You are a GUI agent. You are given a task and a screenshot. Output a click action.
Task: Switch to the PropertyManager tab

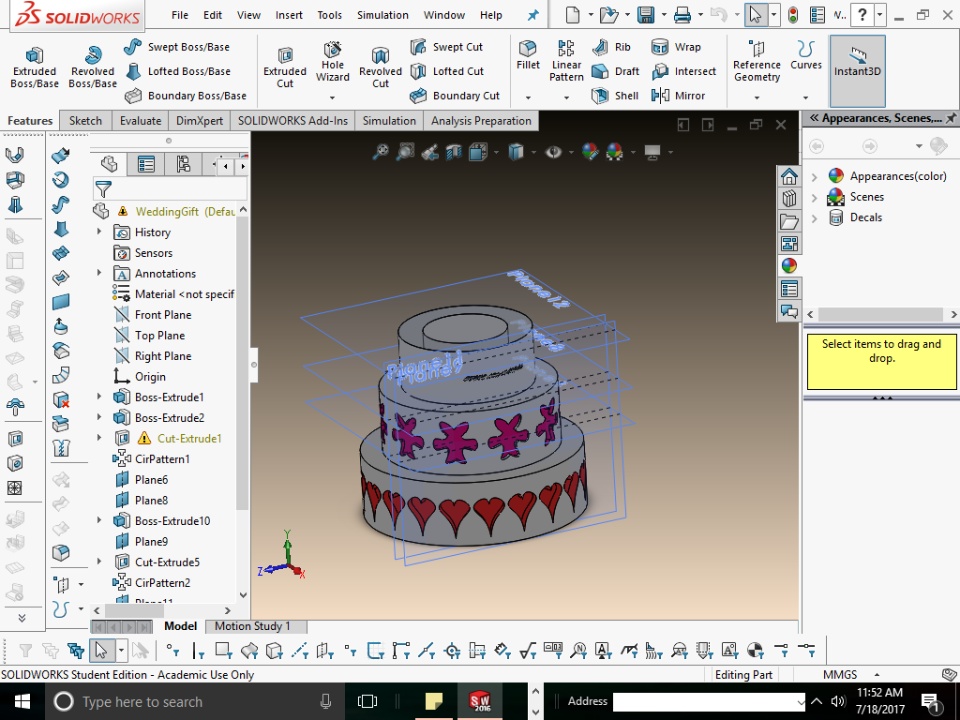[x=146, y=164]
